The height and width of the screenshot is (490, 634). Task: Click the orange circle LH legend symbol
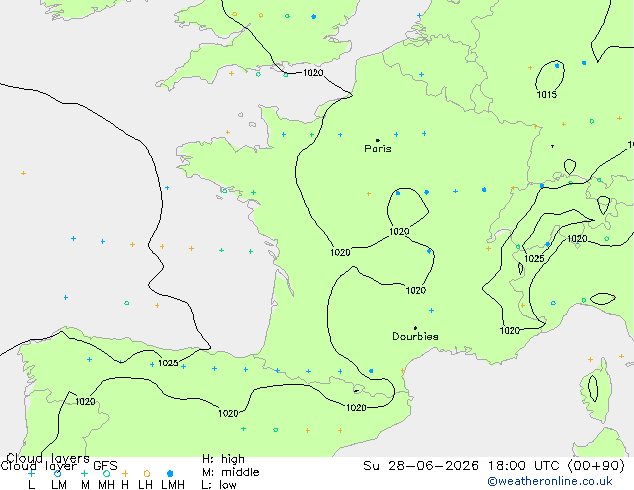(147, 473)
